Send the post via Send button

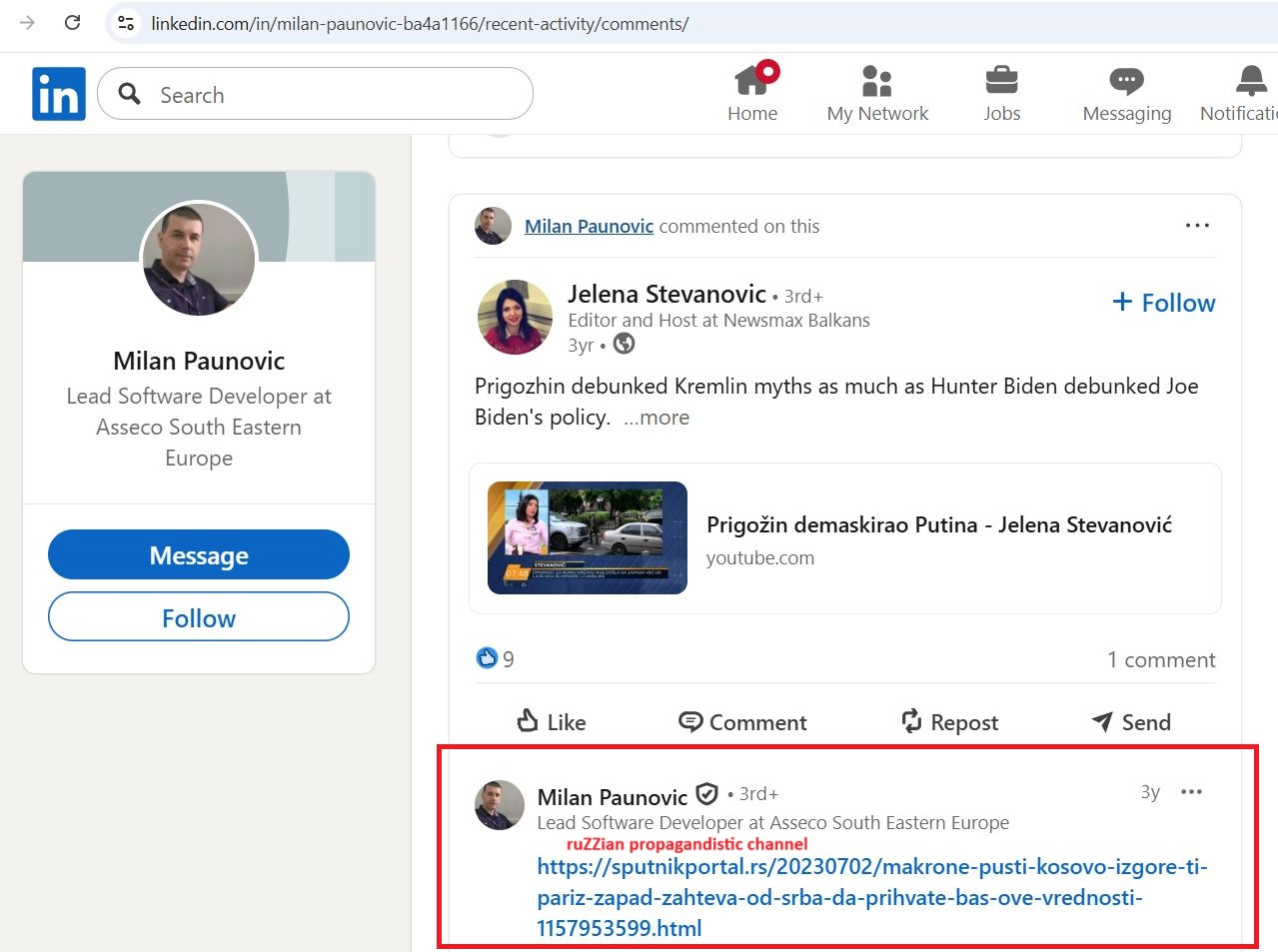[x=1131, y=721]
